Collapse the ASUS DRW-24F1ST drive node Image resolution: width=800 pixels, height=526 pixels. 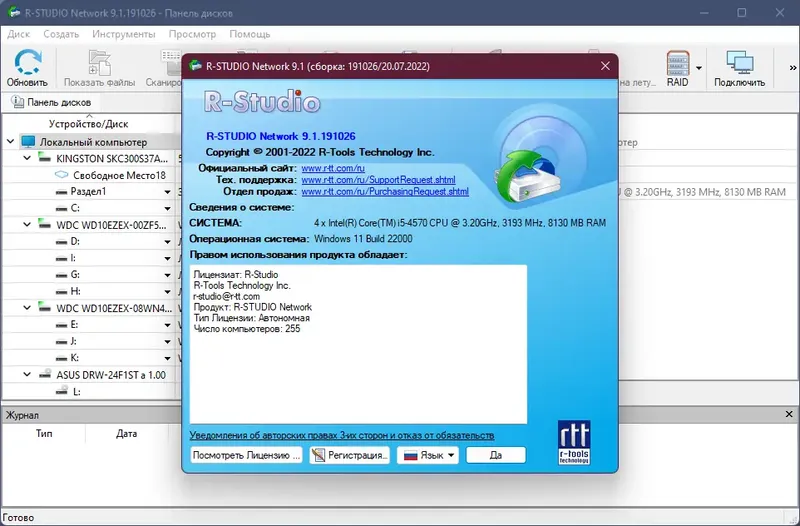tap(27, 374)
